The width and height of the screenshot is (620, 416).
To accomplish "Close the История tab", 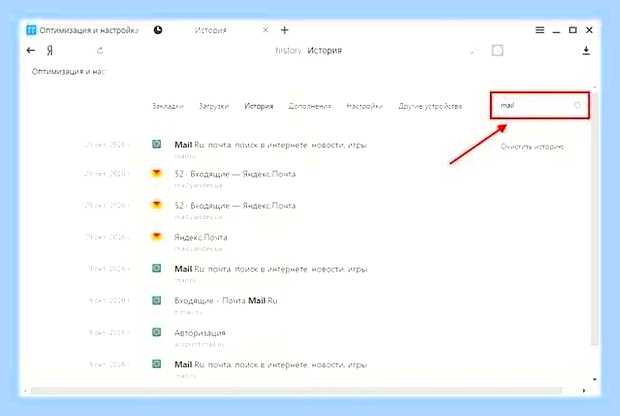I will (266, 30).
